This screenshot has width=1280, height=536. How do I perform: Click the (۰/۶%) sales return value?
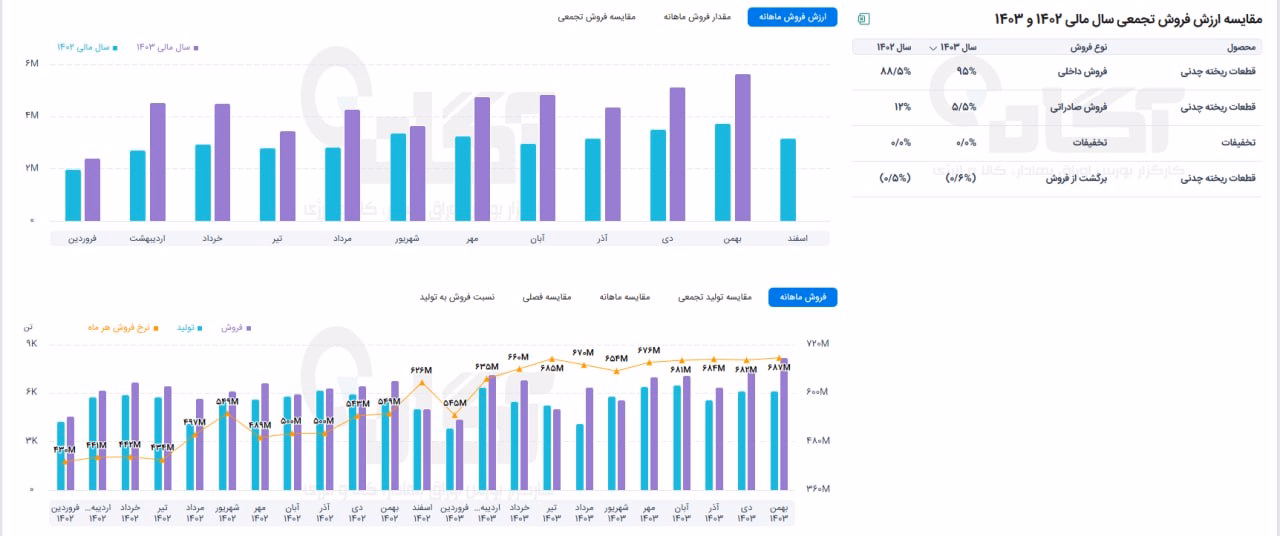[x=959, y=178]
